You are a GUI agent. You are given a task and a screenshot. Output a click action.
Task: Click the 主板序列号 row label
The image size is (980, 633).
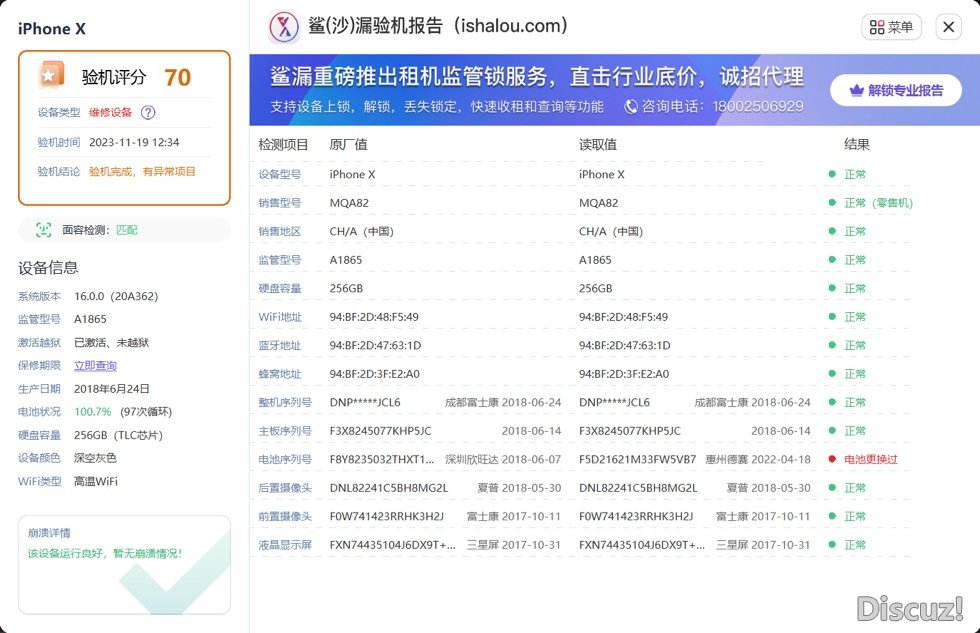coord(285,431)
